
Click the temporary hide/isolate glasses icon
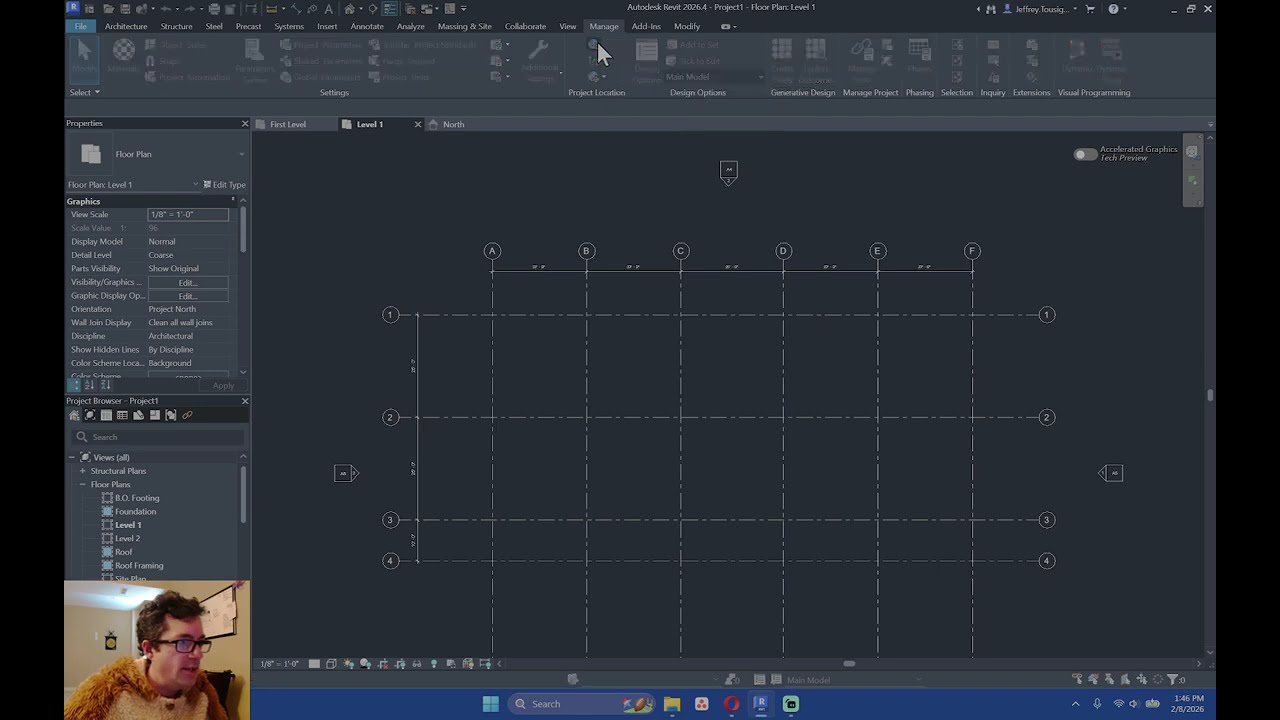coord(417,664)
